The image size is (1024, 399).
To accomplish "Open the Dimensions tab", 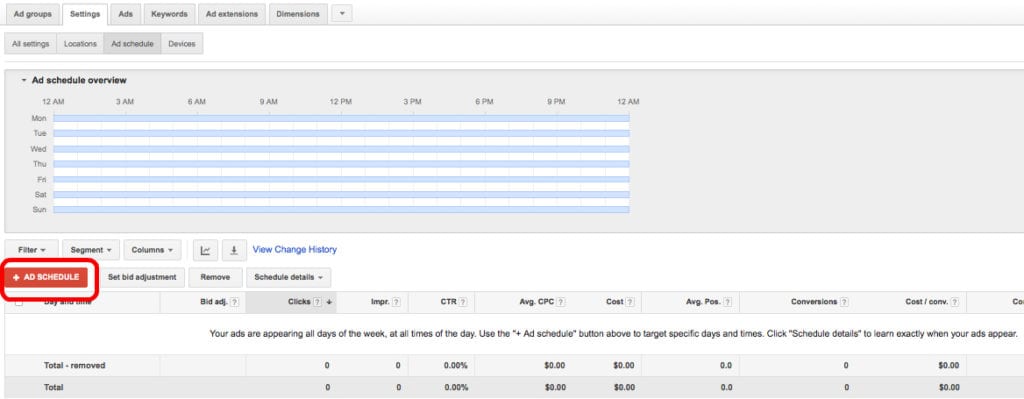I will (x=298, y=14).
